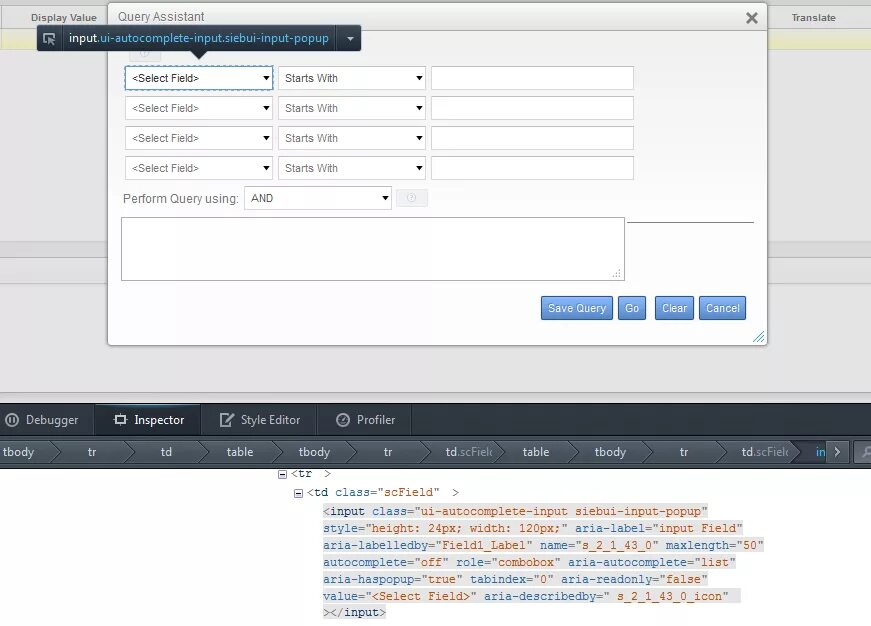Image resolution: width=871 pixels, height=626 pixels.
Task: Open first row Starts With operator dropdown
Action: pos(352,78)
